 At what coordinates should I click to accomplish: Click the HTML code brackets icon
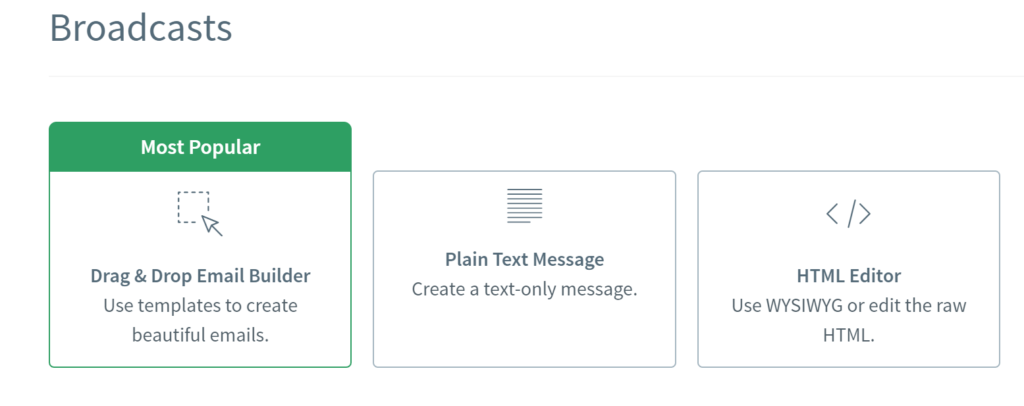tap(848, 214)
